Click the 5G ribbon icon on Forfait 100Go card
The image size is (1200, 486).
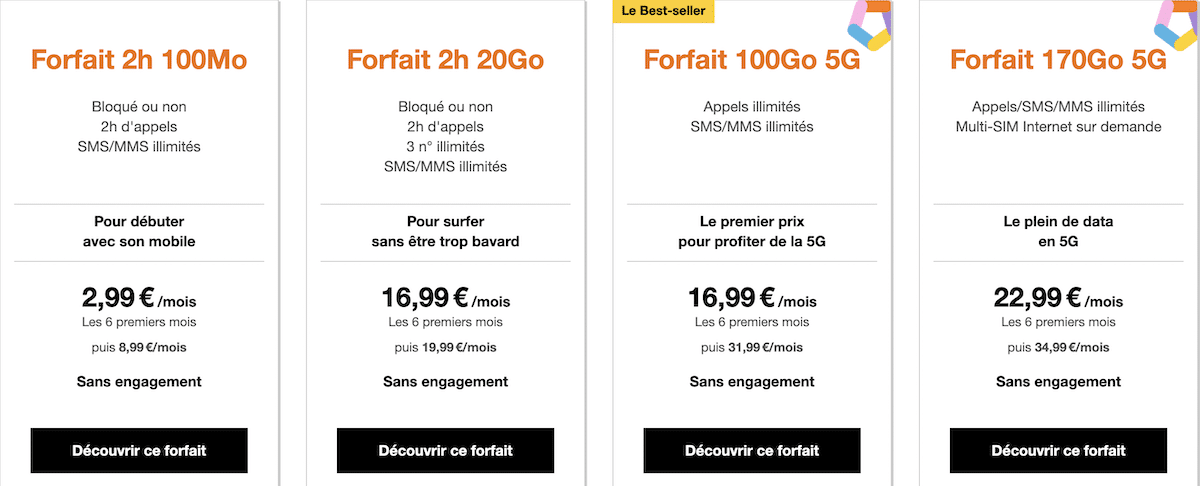pyautogui.click(x=865, y=26)
